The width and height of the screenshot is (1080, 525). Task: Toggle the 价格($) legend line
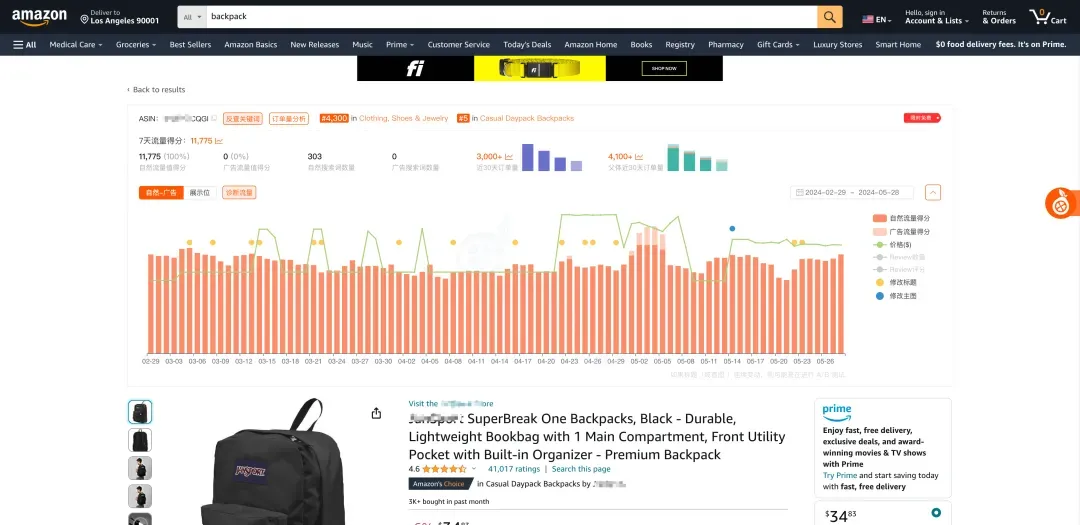(893, 245)
